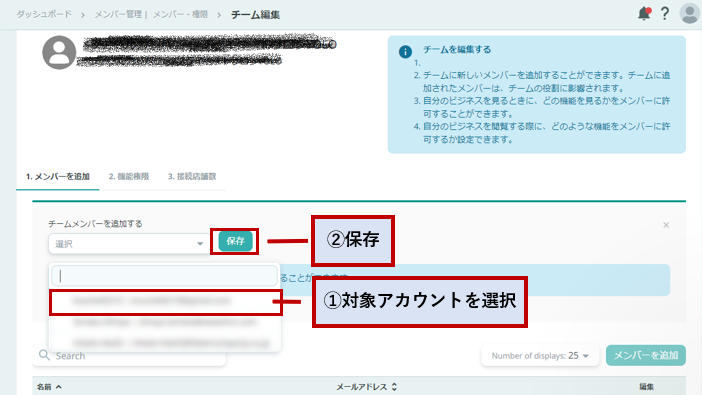The width and height of the screenshot is (702, 395).
Task: Click the team profile avatar image
Action: coord(59,52)
